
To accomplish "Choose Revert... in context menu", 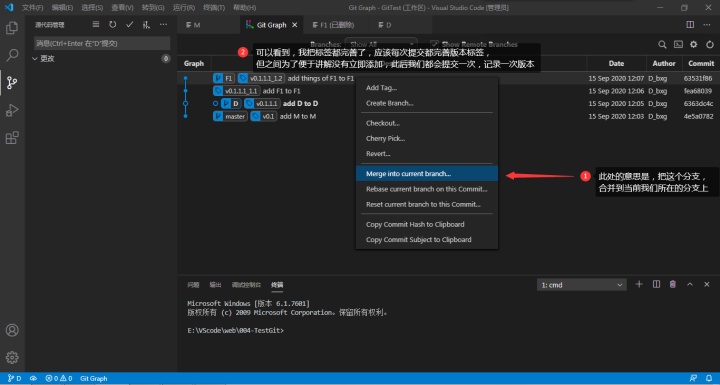I will pos(427,154).
